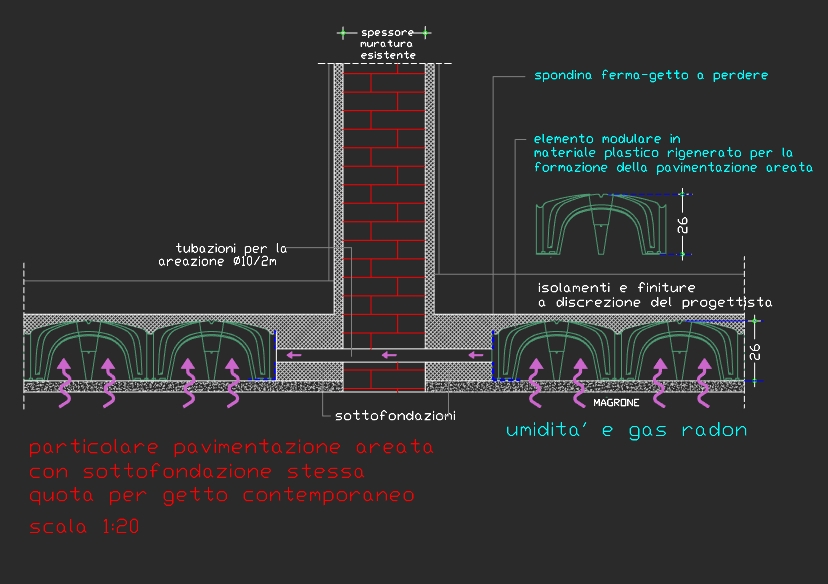Select the 'isolamenti e finiture' annotation
The image size is (828, 584).
[x=616, y=286]
